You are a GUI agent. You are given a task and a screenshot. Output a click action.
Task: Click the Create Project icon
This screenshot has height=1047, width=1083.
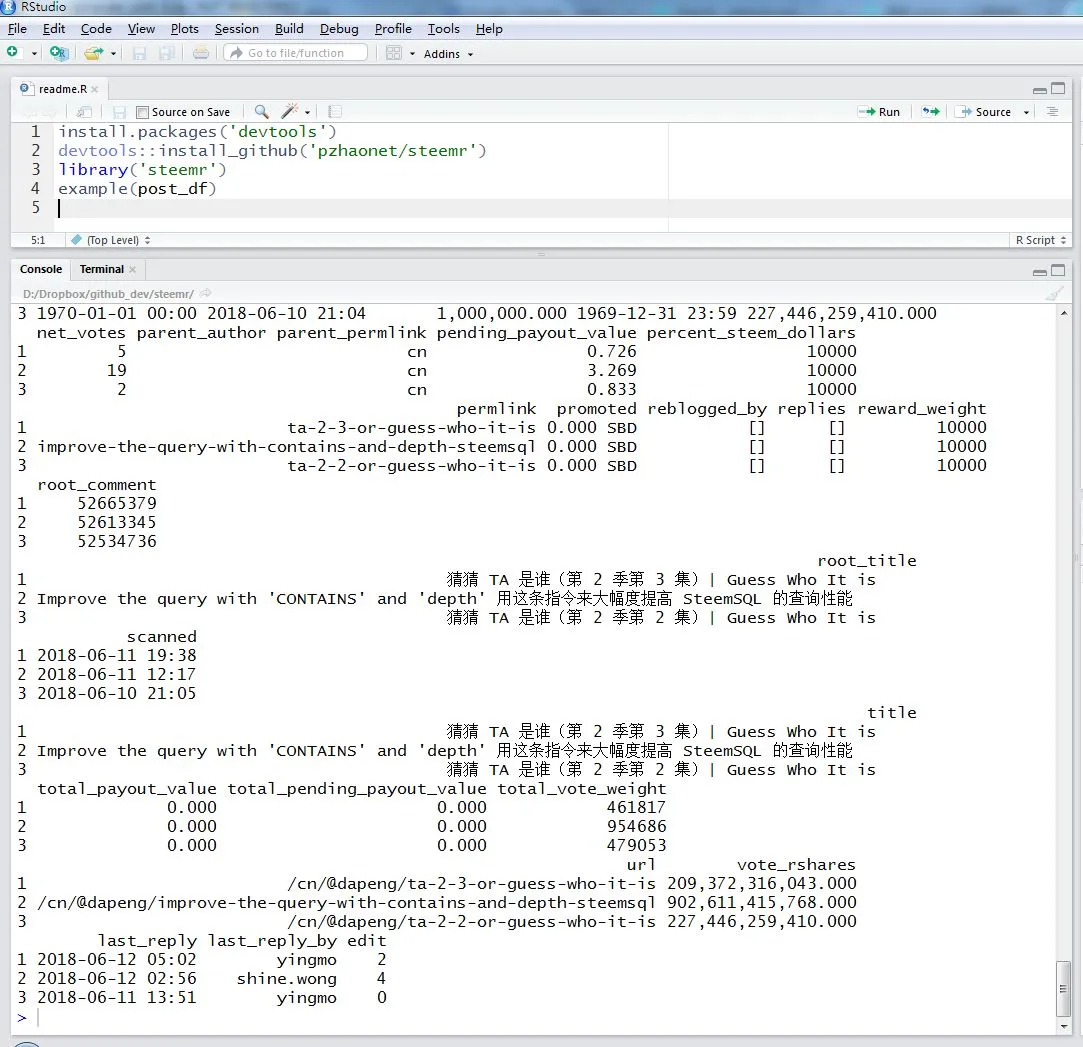59,53
